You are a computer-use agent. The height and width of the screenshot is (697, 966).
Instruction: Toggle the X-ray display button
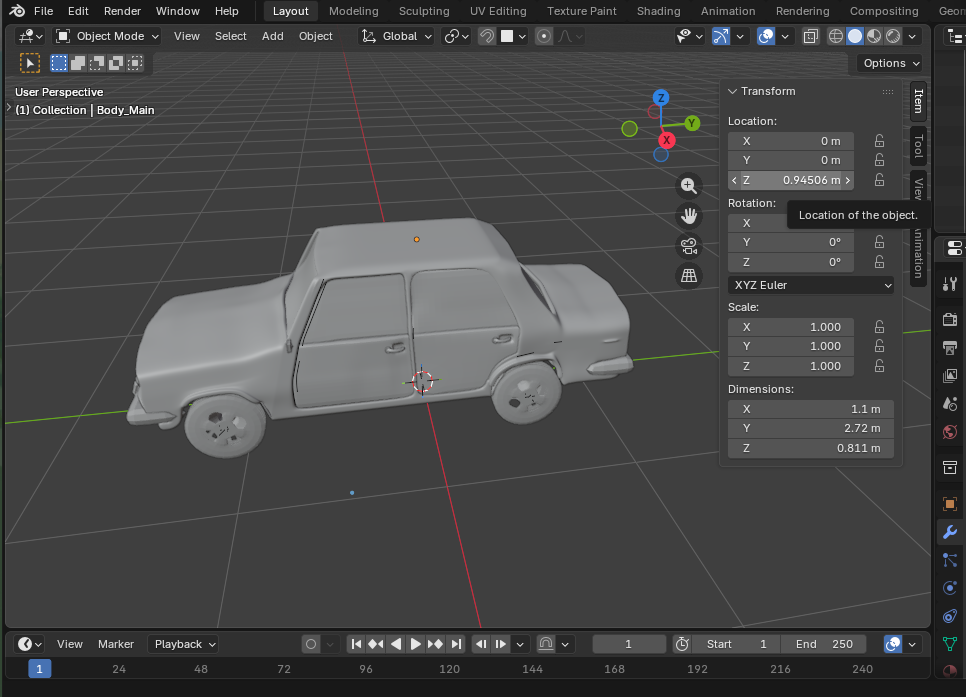pos(810,36)
